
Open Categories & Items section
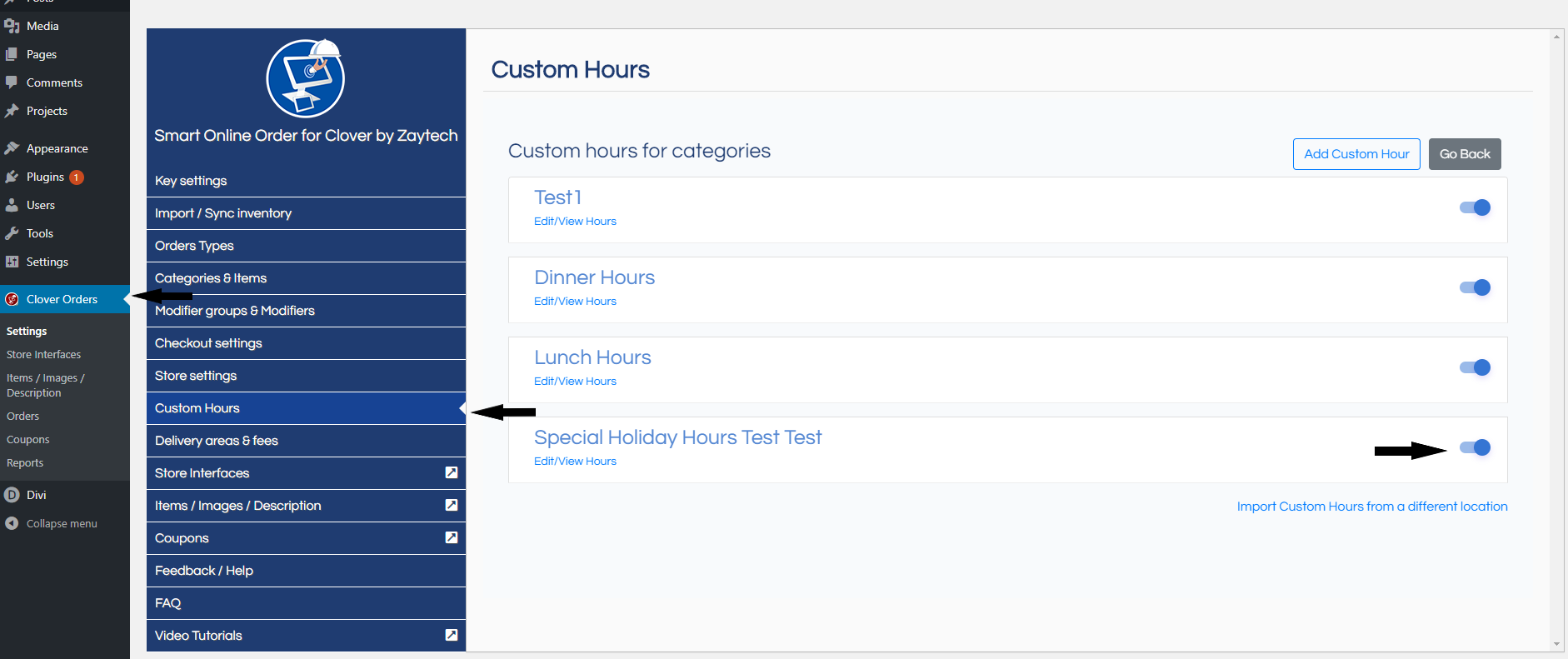pos(306,278)
